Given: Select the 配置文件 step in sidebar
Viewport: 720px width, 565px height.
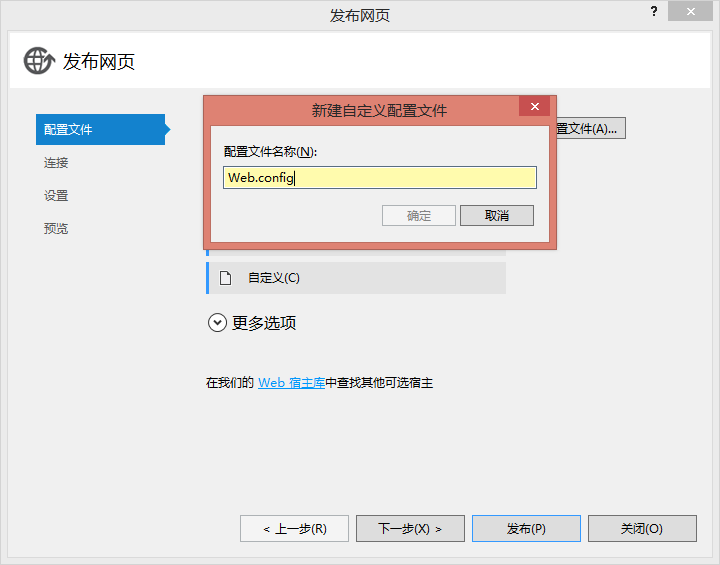Looking at the screenshot, I should [x=101, y=130].
